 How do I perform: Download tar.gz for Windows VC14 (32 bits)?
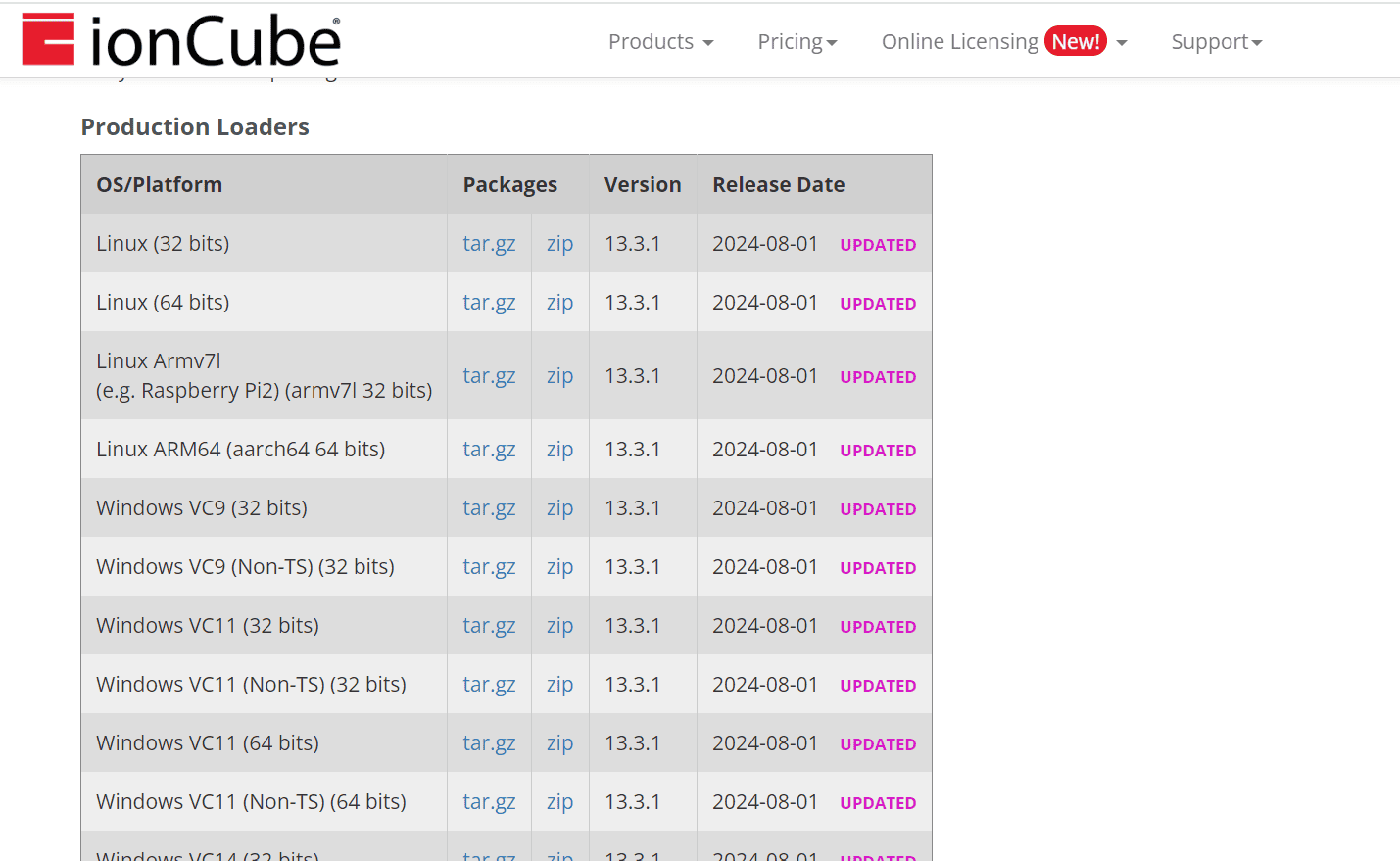click(x=489, y=854)
